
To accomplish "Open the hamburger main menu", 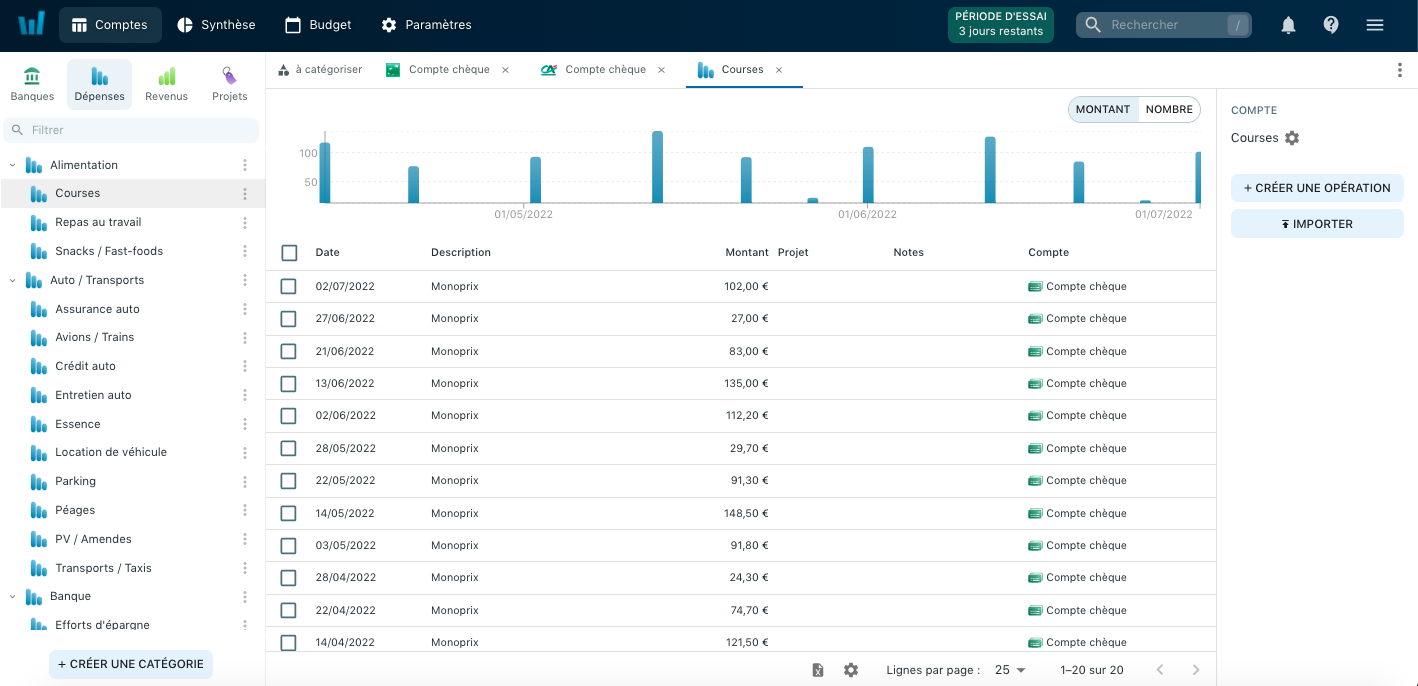I will coord(1375,25).
